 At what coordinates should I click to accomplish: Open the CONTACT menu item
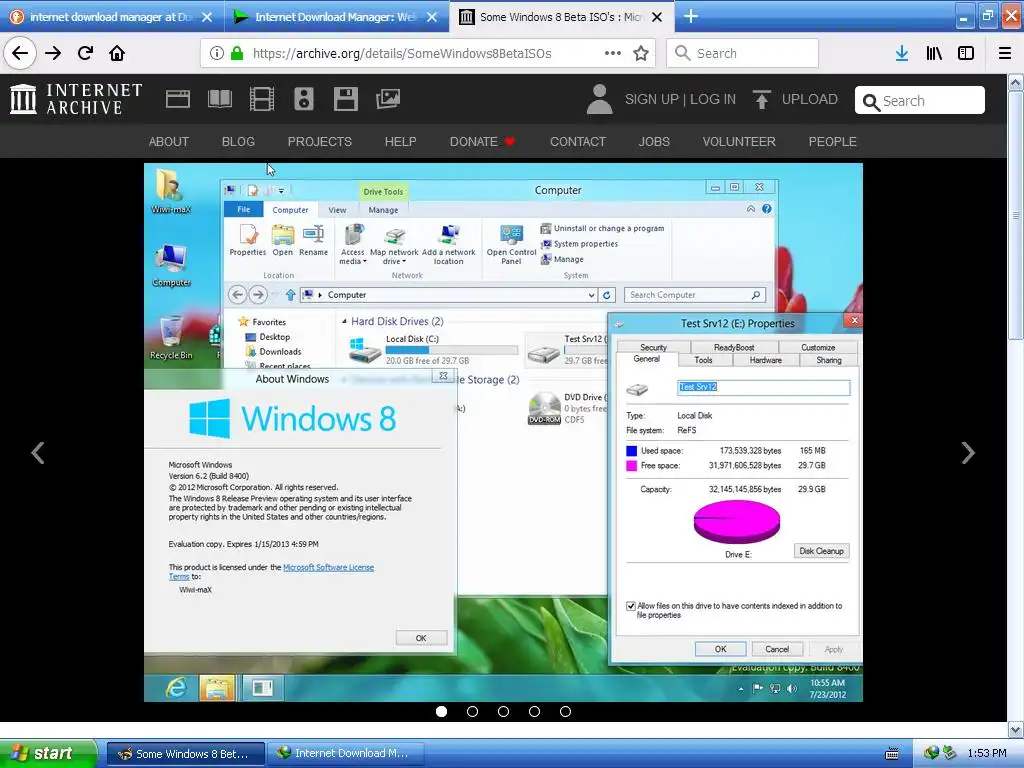[x=578, y=142]
